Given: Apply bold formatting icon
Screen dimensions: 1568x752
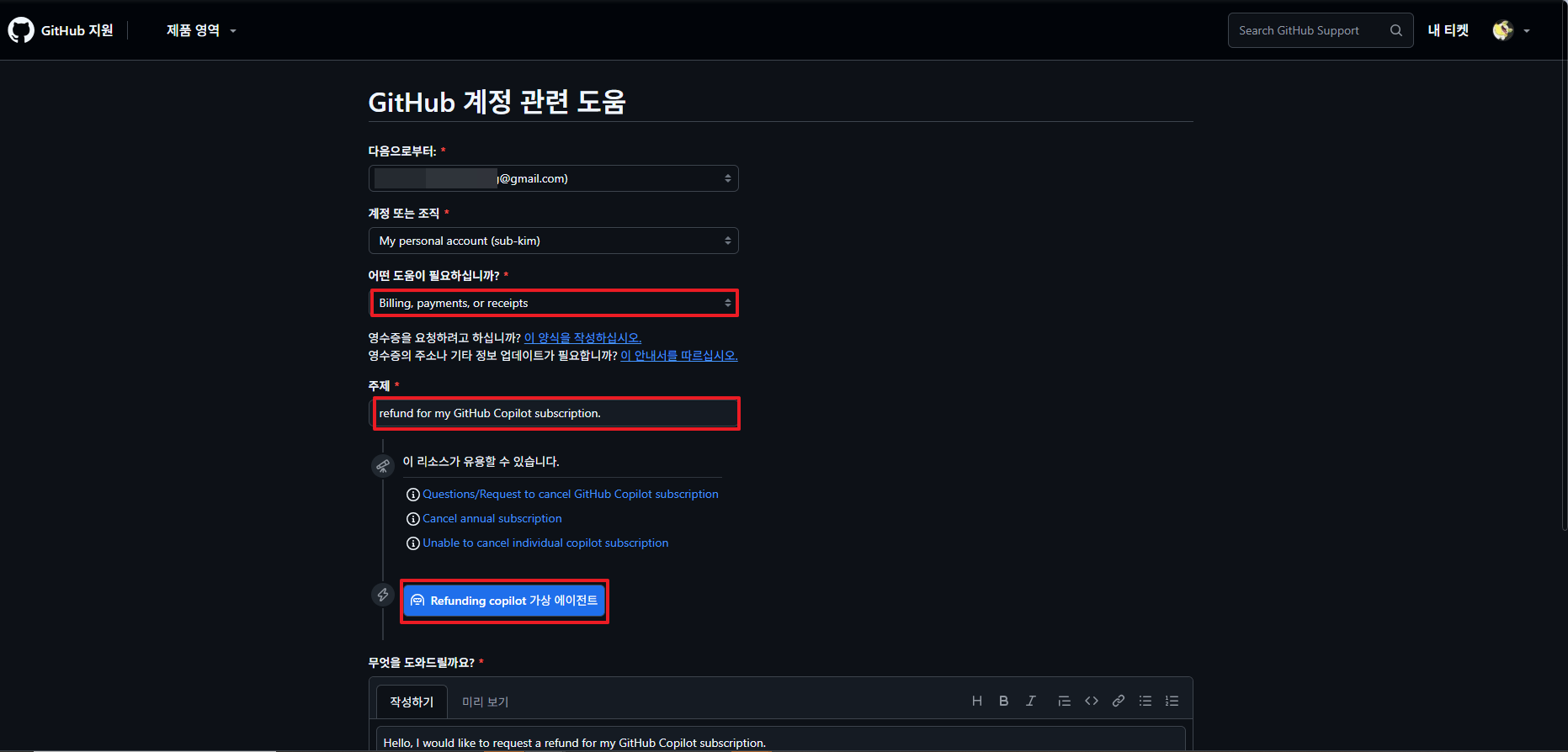Looking at the screenshot, I should (1003, 701).
